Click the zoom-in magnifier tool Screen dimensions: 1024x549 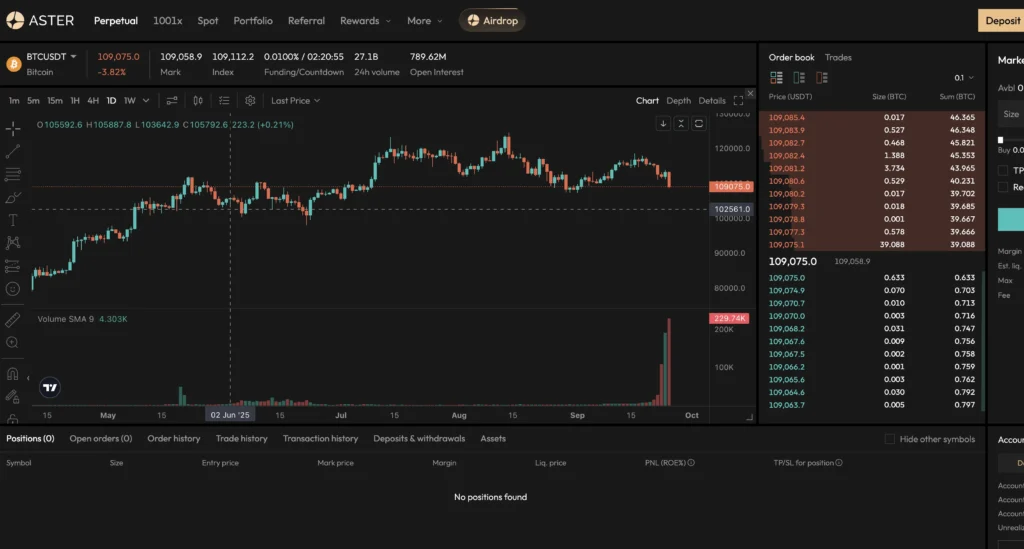coord(12,343)
